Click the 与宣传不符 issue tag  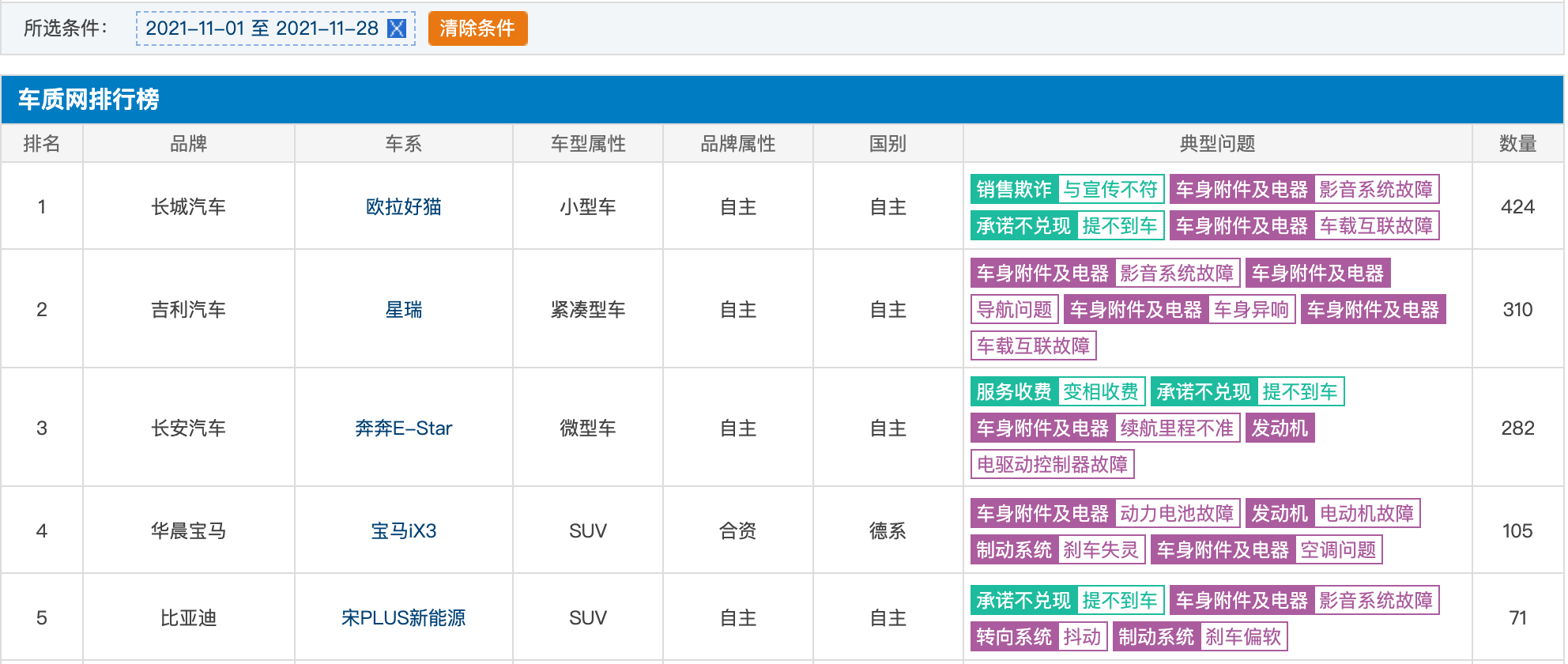(1110, 190)
